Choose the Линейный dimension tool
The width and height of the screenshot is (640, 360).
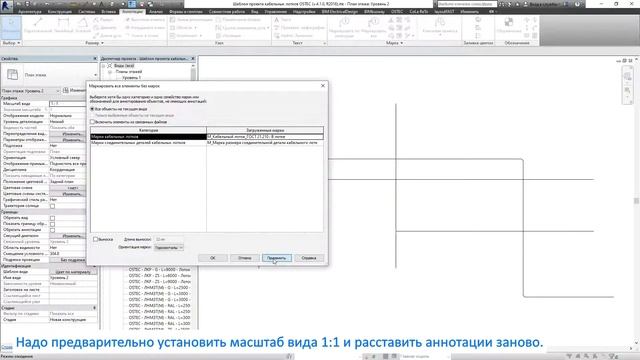63,25
